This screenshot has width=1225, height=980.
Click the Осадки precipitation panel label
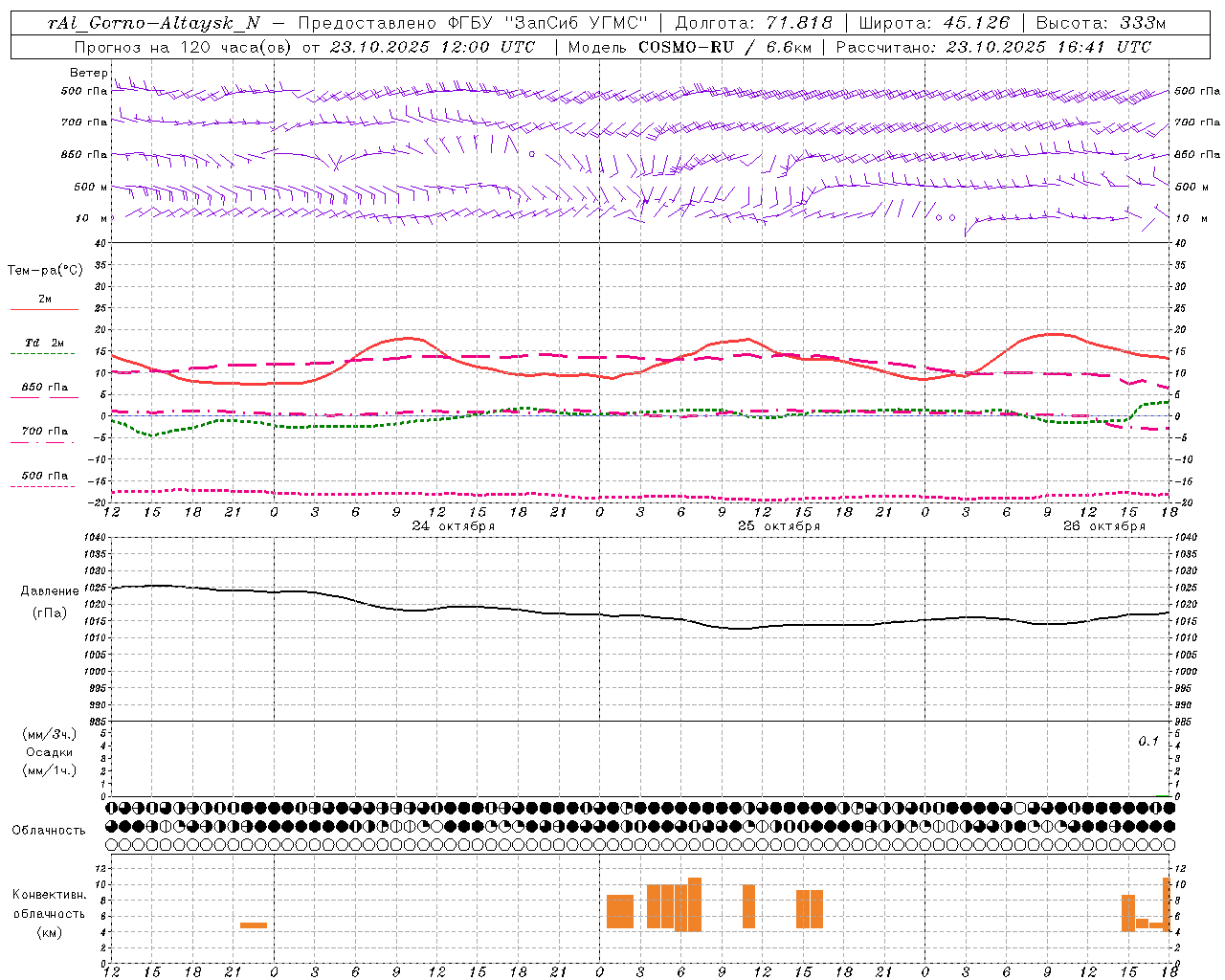(49, 752)
